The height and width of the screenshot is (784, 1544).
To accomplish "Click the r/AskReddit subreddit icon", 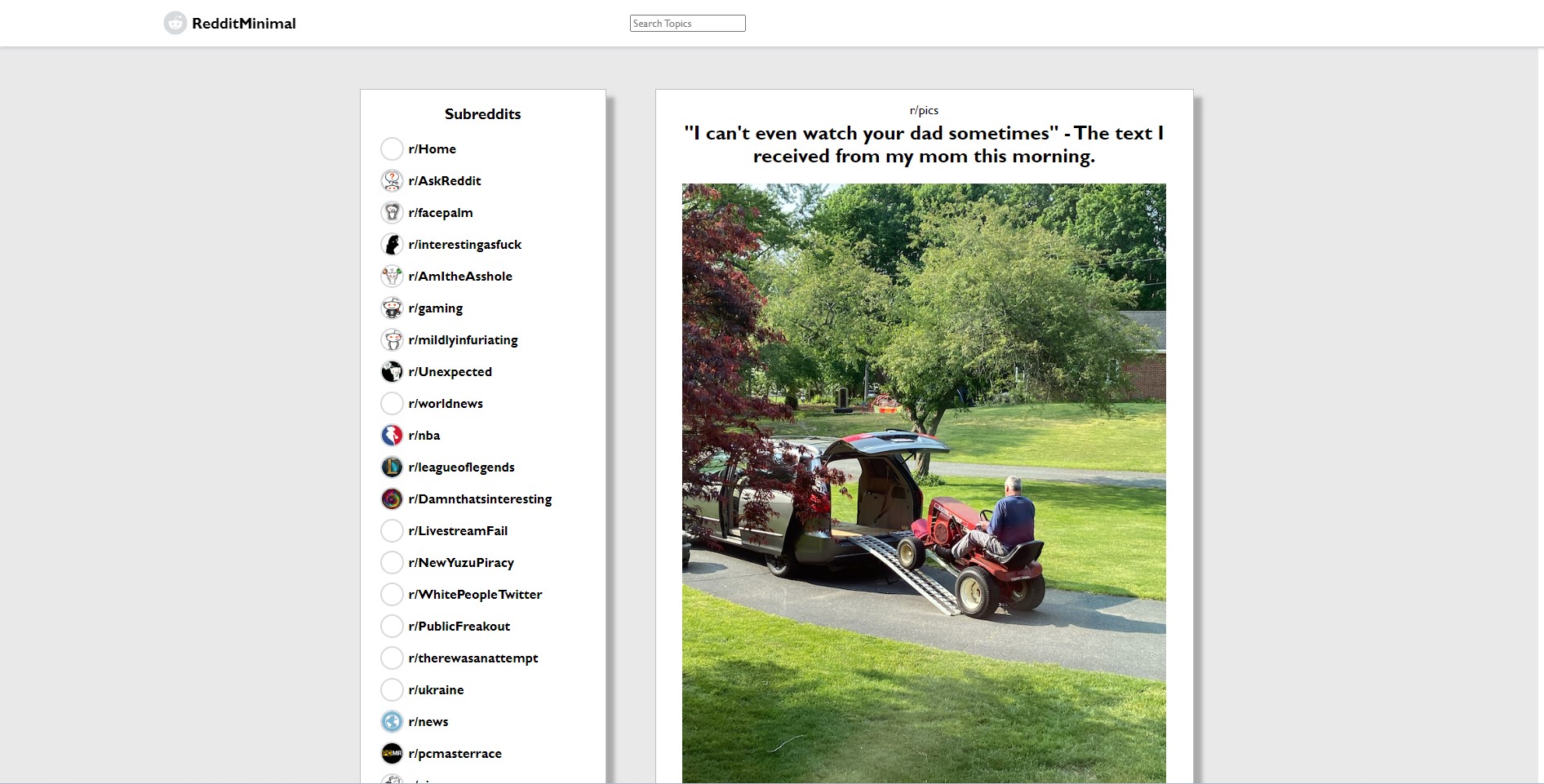I will (392, 180).
